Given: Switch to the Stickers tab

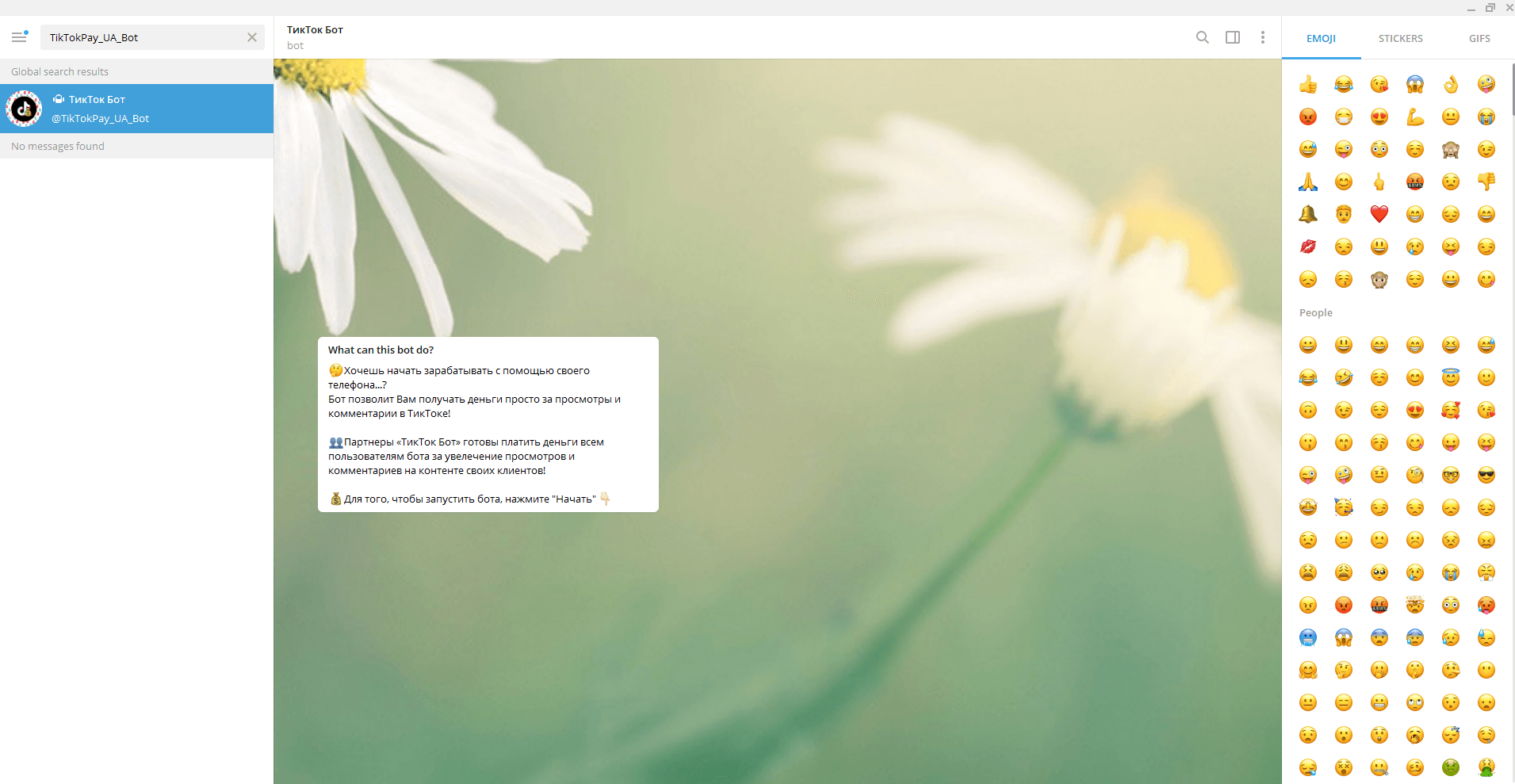Looking at the screenshot, I should click(x=1400, y=38).
